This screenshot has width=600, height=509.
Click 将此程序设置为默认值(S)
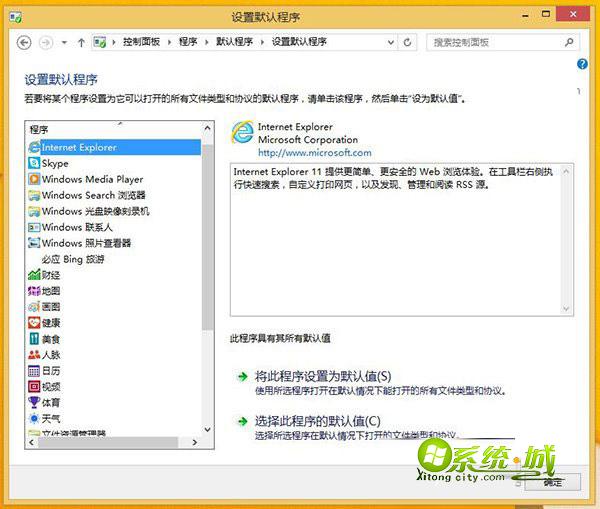tap(322, 376)
